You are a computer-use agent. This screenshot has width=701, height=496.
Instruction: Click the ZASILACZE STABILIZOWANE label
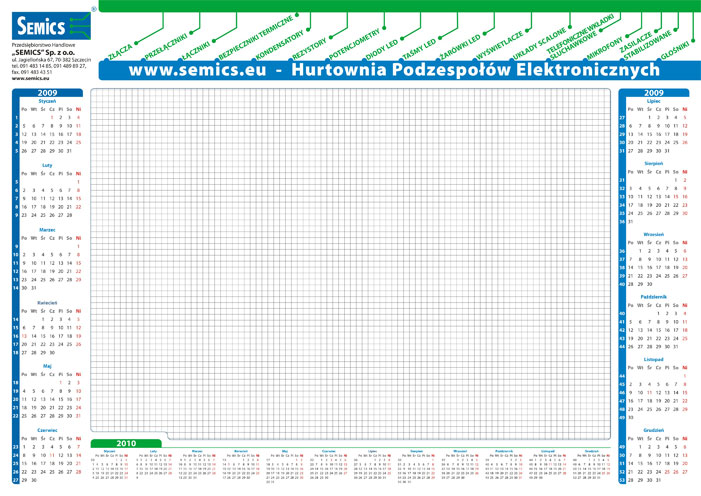644,45
